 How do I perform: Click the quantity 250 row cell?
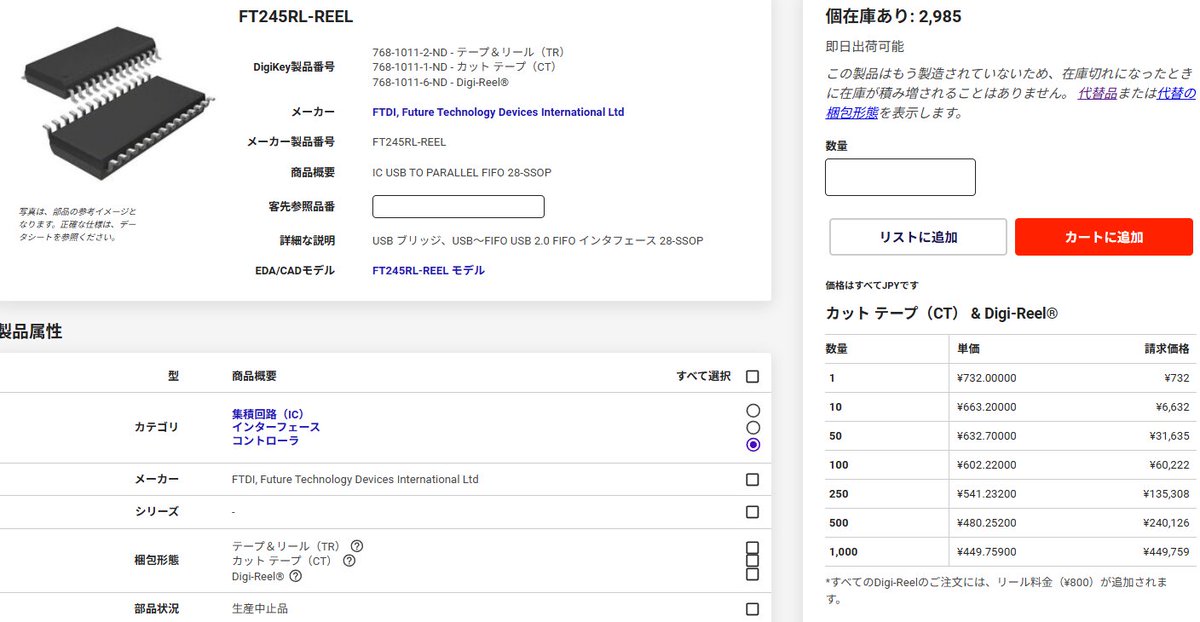(885, 494)
